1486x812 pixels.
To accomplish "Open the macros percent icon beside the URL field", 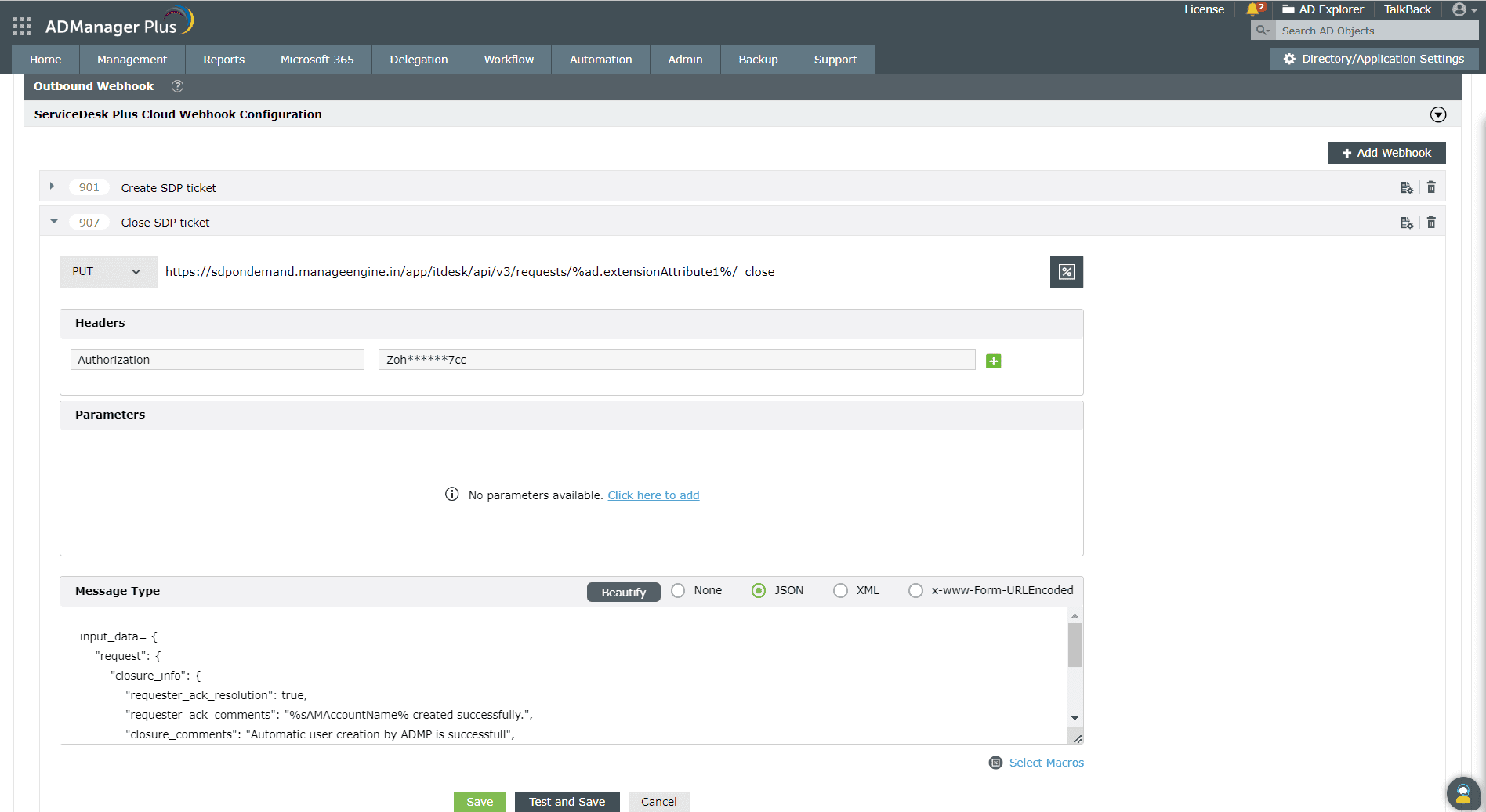I will click(x=1066, y=272).
